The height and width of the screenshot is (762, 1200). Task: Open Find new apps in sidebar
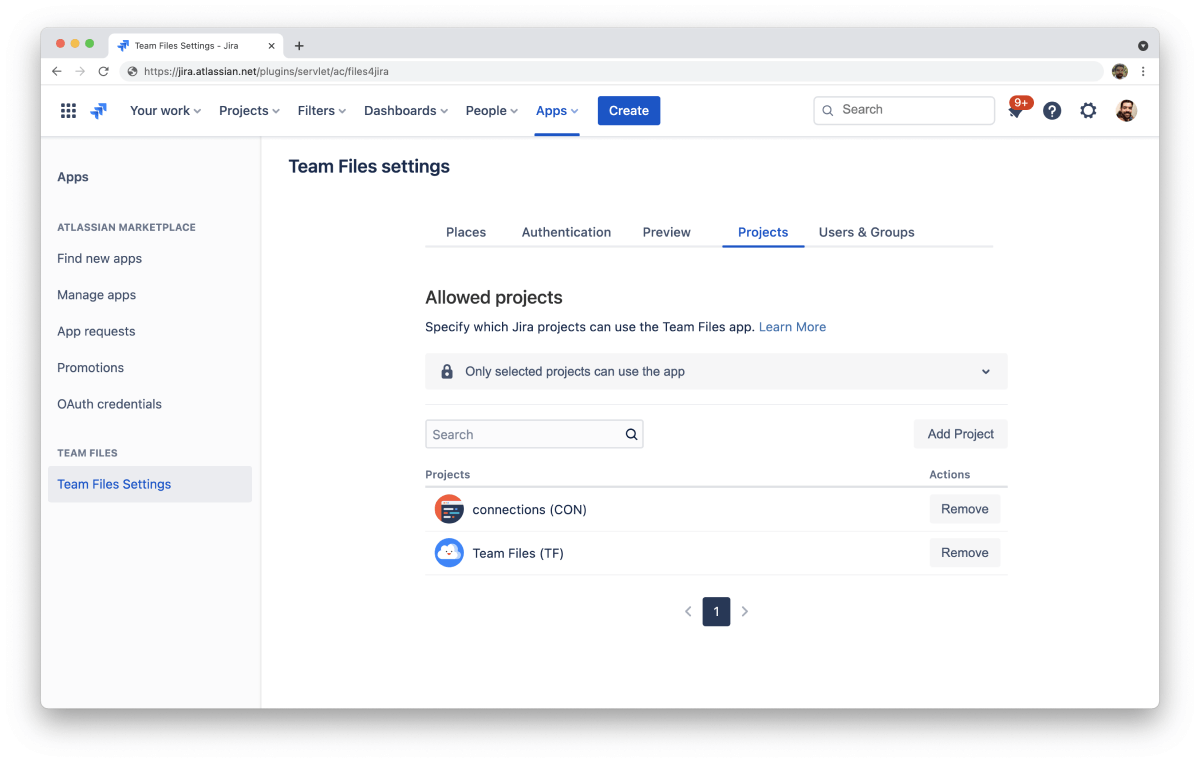tap(100, 258)
